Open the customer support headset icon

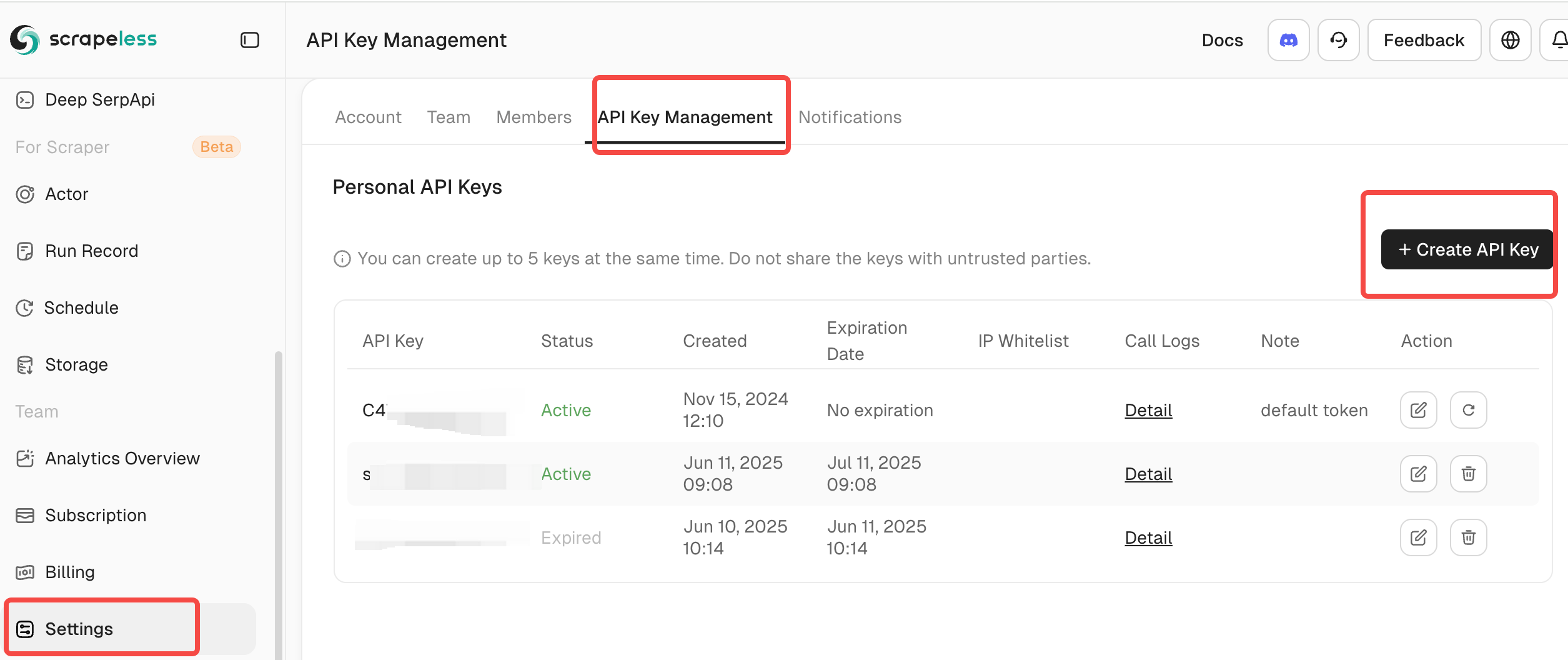tap(1338, 40)
